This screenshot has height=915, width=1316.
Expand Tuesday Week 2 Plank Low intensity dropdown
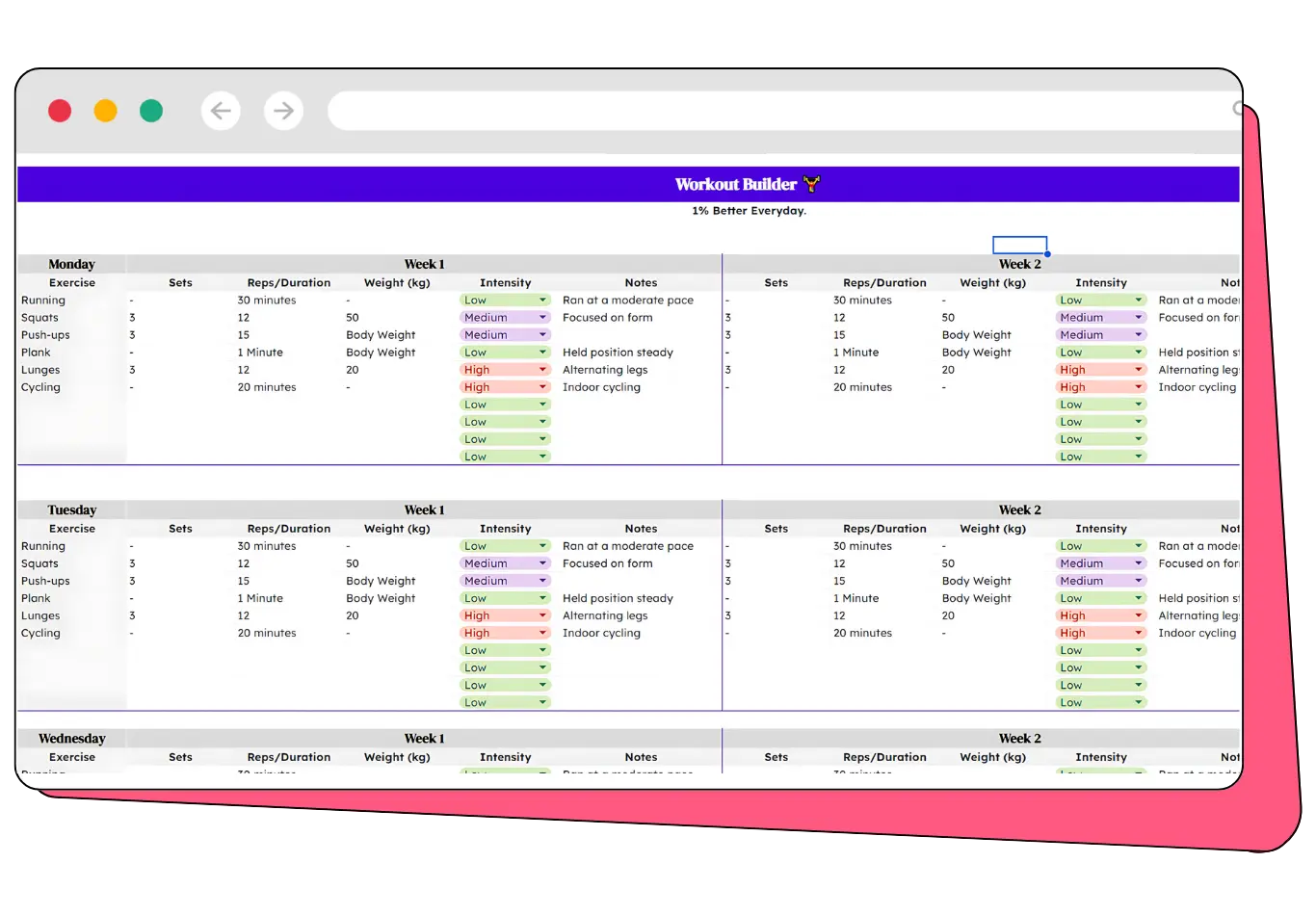pyautogui.click(x=1138, y=598)
